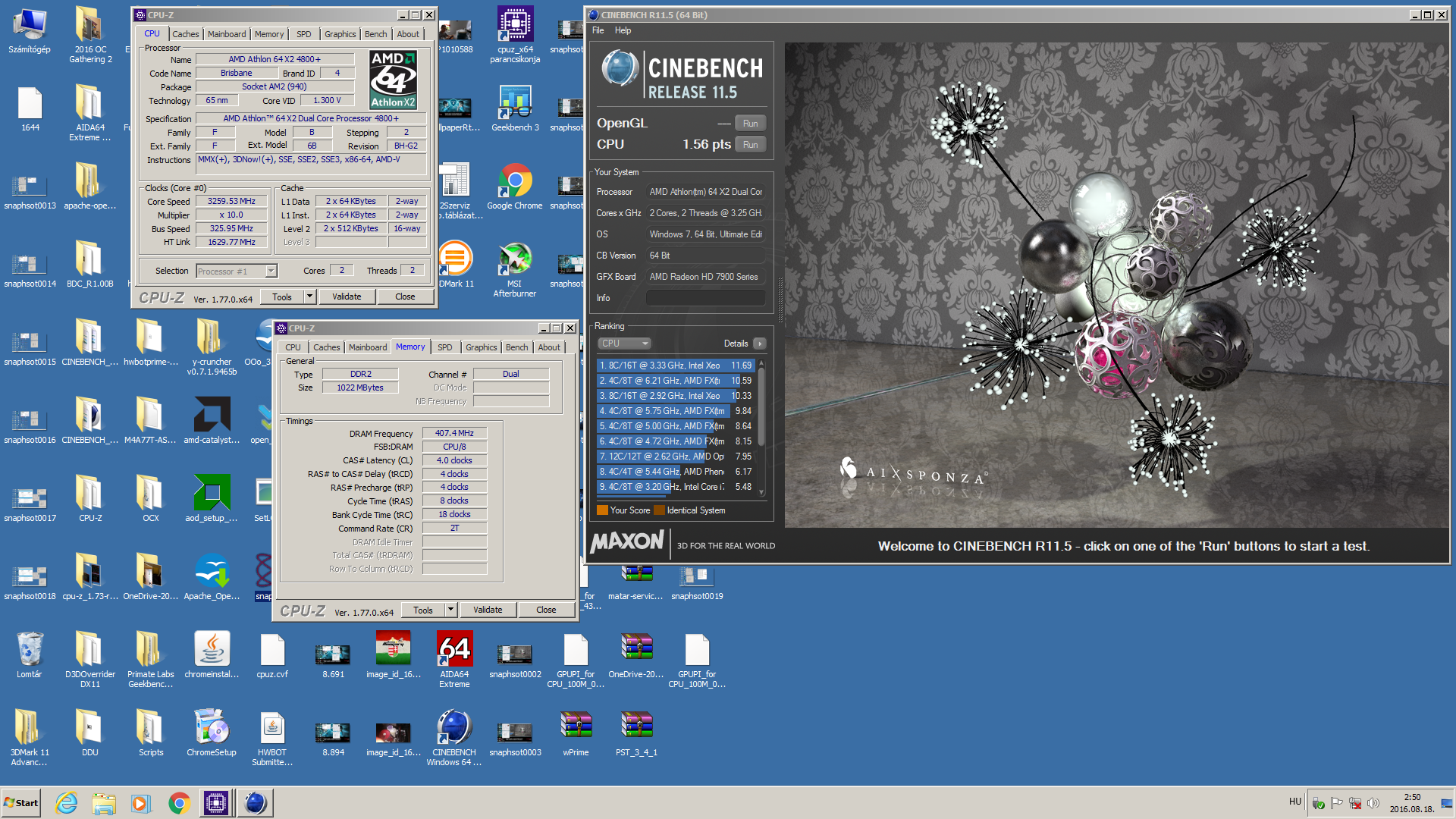Switch to Cinebench via taskbar icon
The width and height of the screenshot is (1456, 819).
pos(256,803)
